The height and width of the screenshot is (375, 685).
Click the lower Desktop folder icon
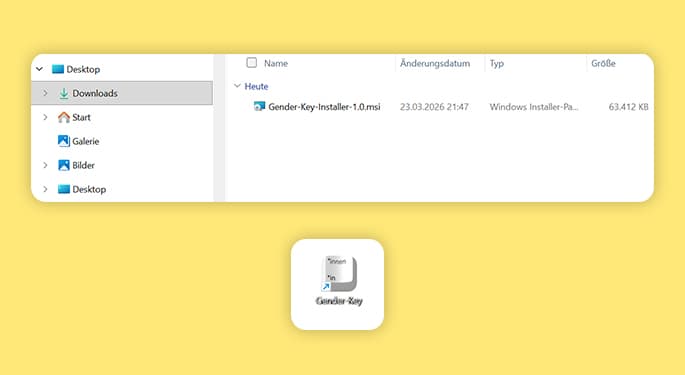pos(64,189)
